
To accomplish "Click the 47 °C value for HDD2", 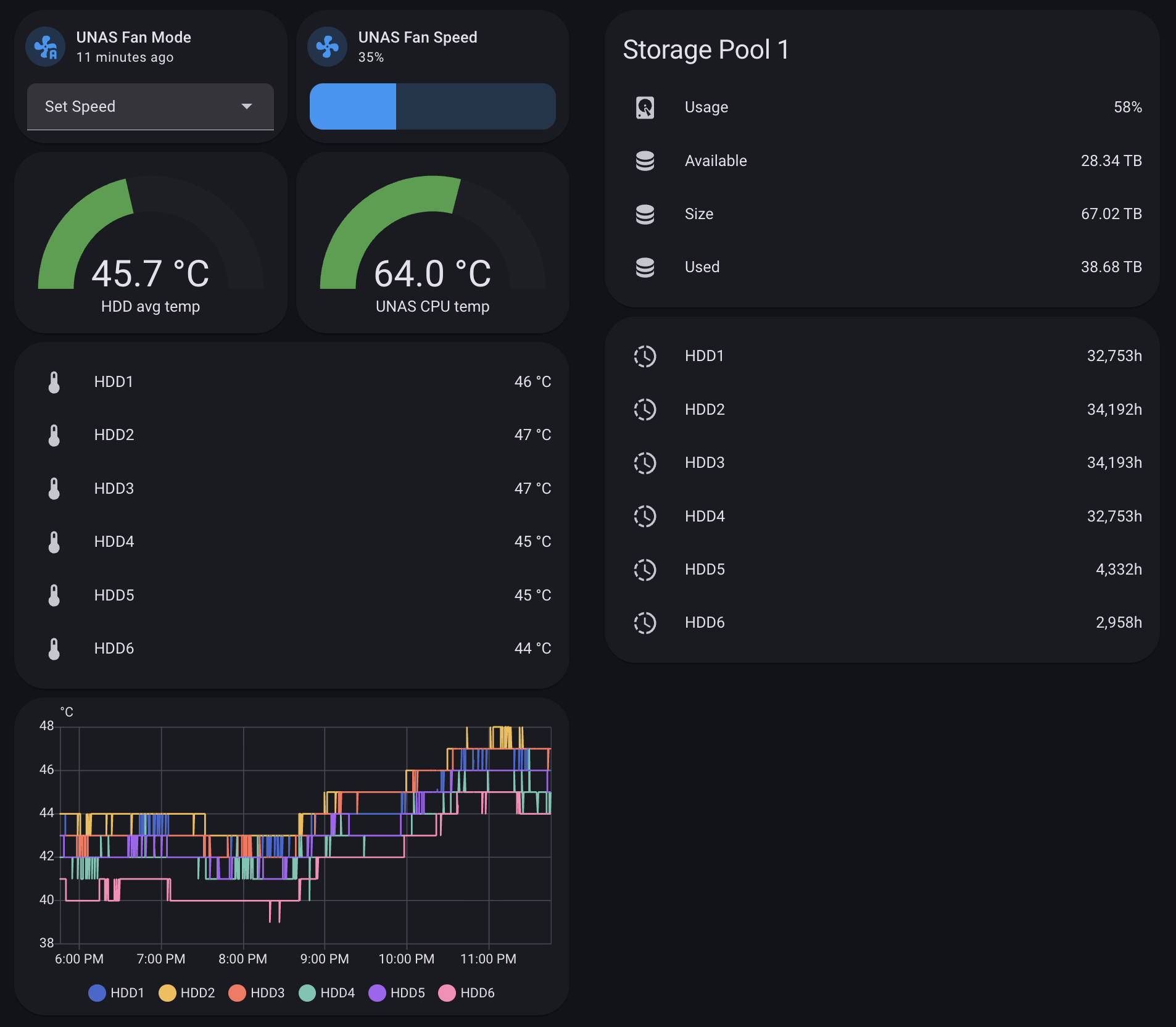I will [532, 435].
